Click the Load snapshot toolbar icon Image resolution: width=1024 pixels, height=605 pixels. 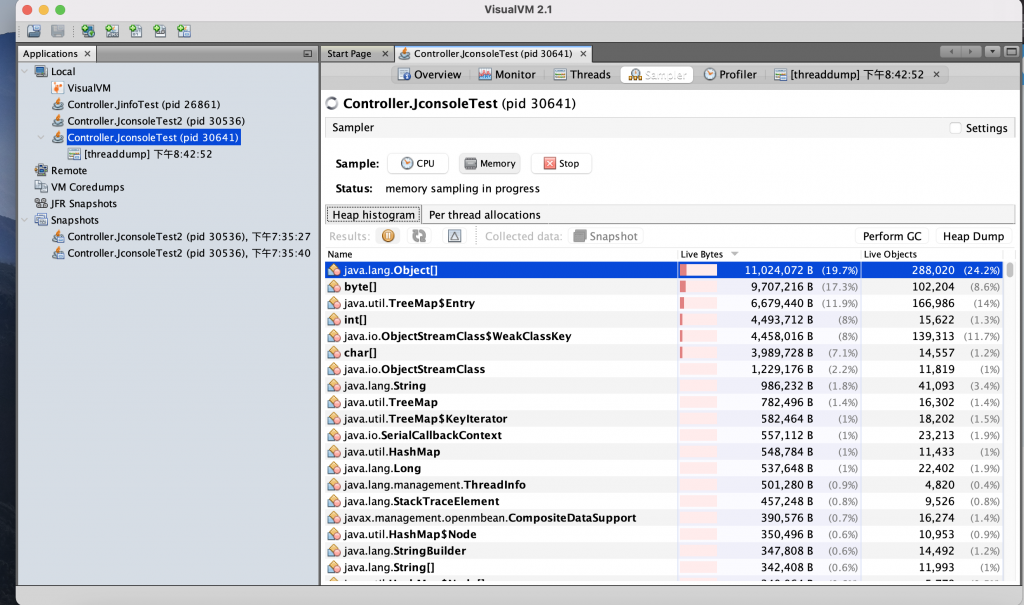point(34,31)
